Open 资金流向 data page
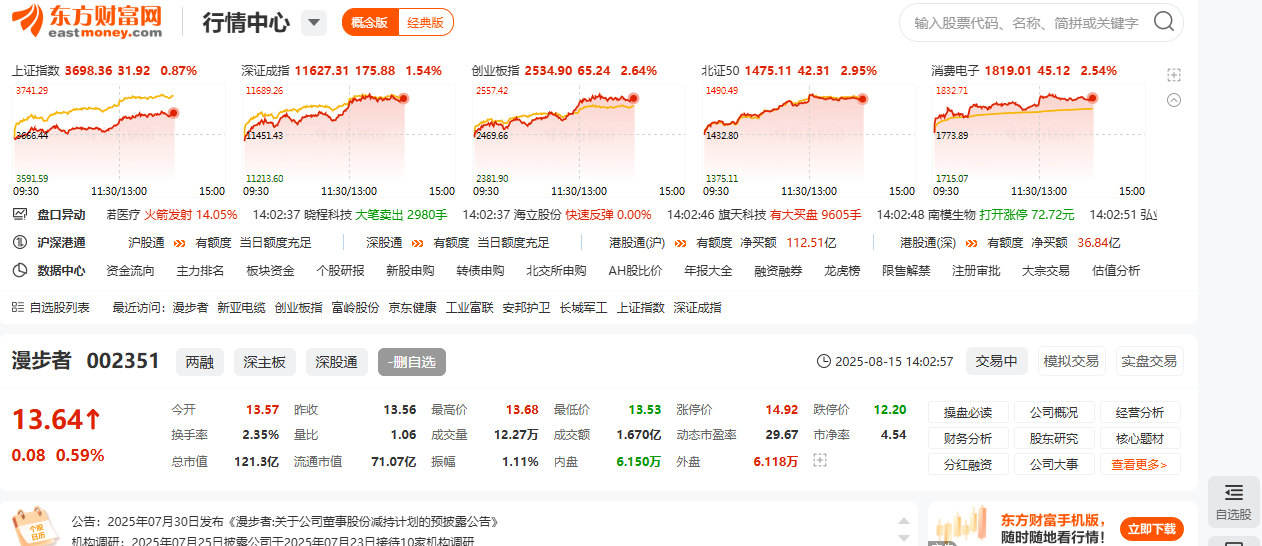The width and height of the screenshot is (1262, 546). point(130,270)
